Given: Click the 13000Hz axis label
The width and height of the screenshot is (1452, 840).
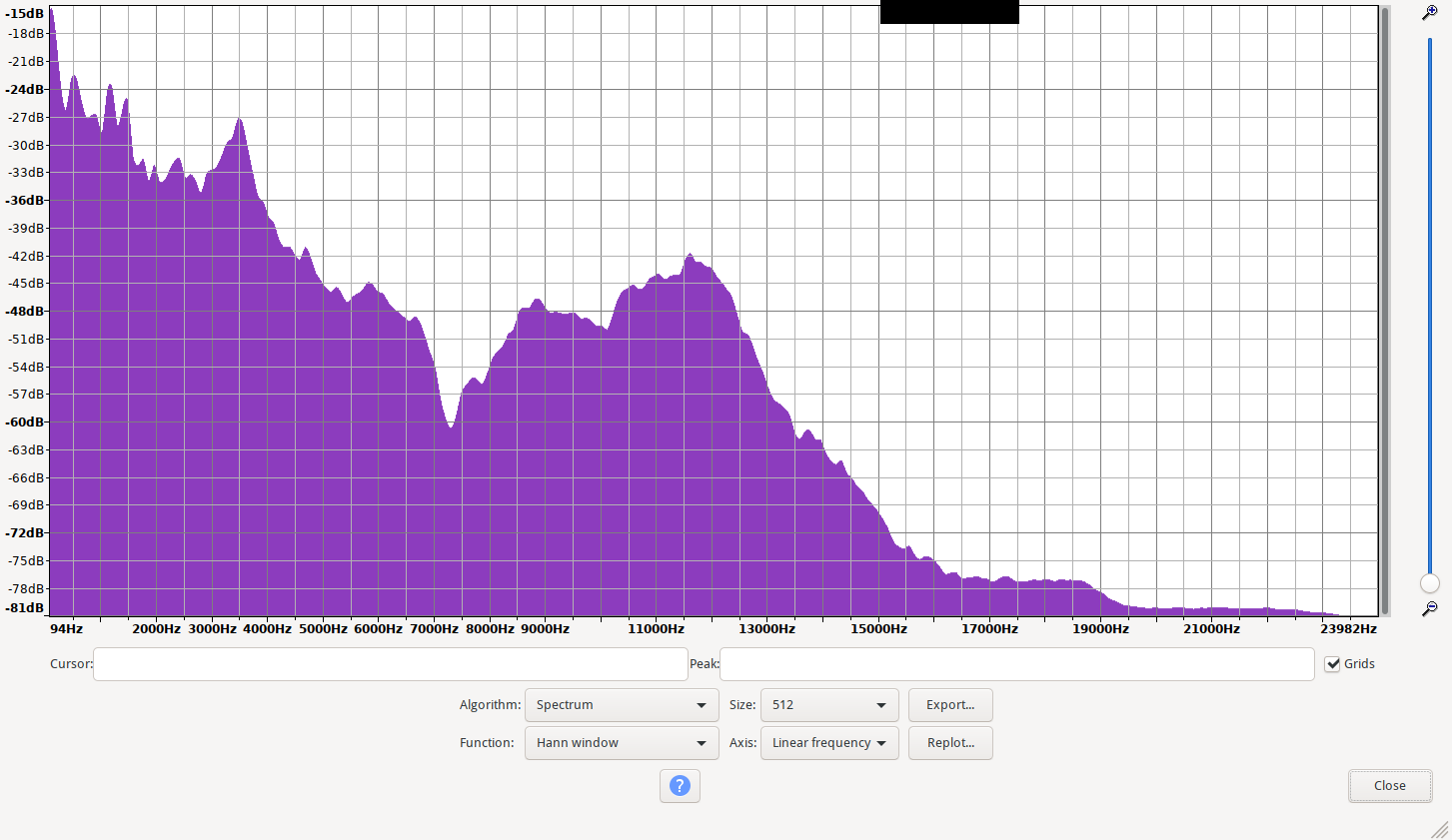Looking at the screenshot, I should (766, 629).
